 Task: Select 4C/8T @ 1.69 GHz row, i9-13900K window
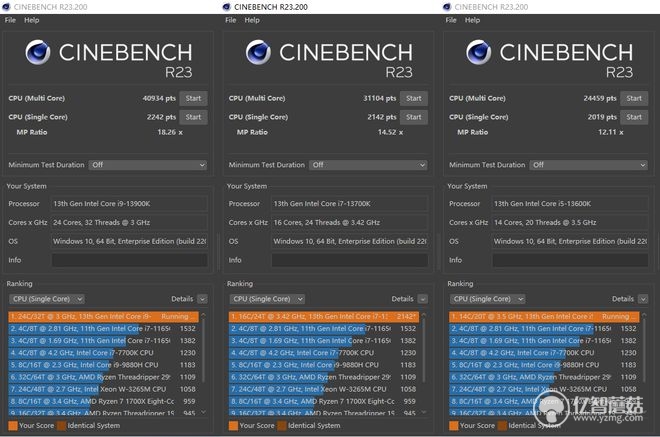(104, 341)
